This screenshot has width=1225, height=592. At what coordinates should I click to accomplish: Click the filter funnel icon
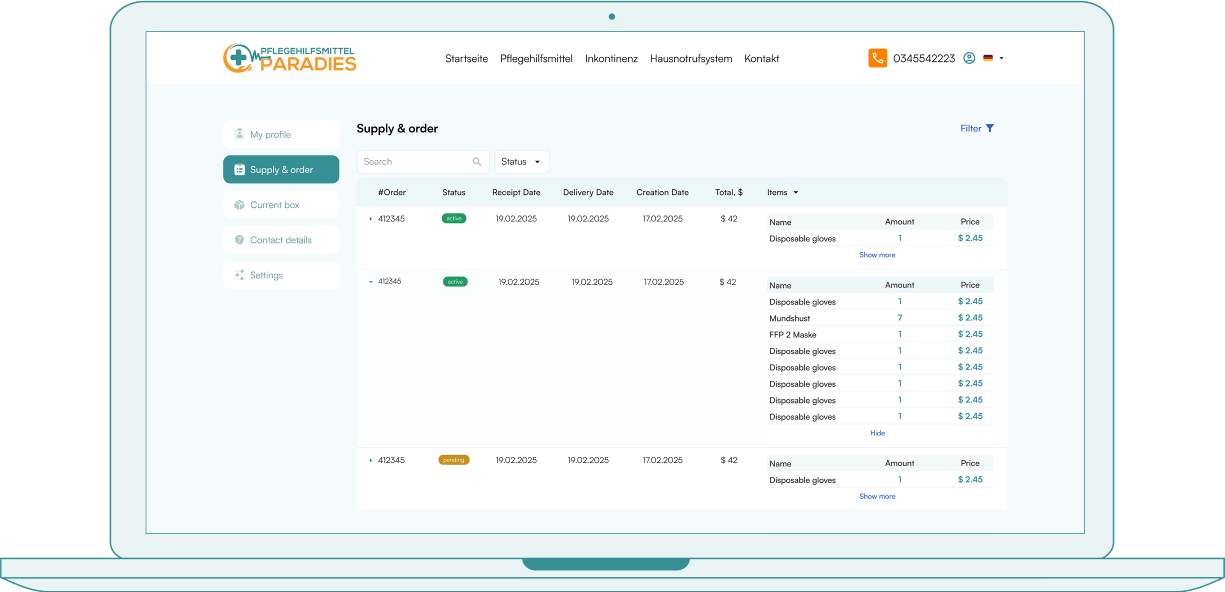coord(990,128)
